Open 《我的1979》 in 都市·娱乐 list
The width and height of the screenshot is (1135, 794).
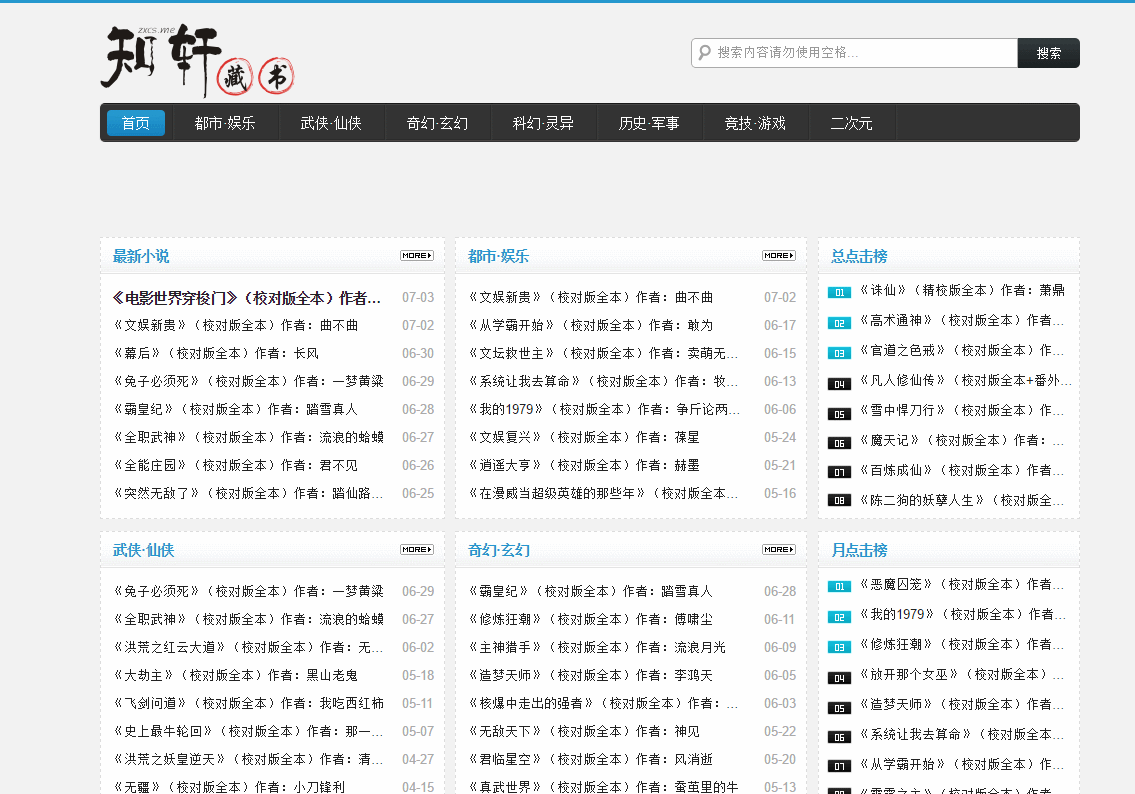[604, 410]
